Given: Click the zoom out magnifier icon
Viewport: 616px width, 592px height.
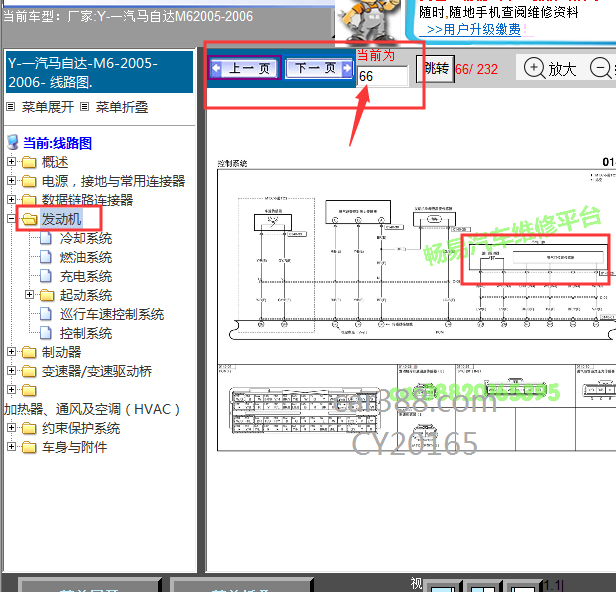Looking at the screenshot, I should click(x=600, y=68).
